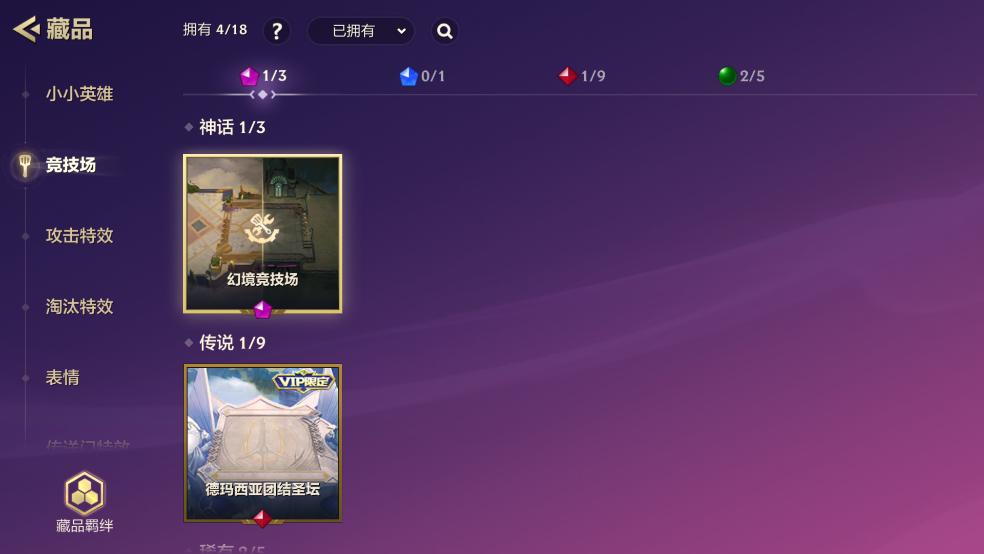
Task: Select the red gem 1/9 filter
Action: [582, 76]
